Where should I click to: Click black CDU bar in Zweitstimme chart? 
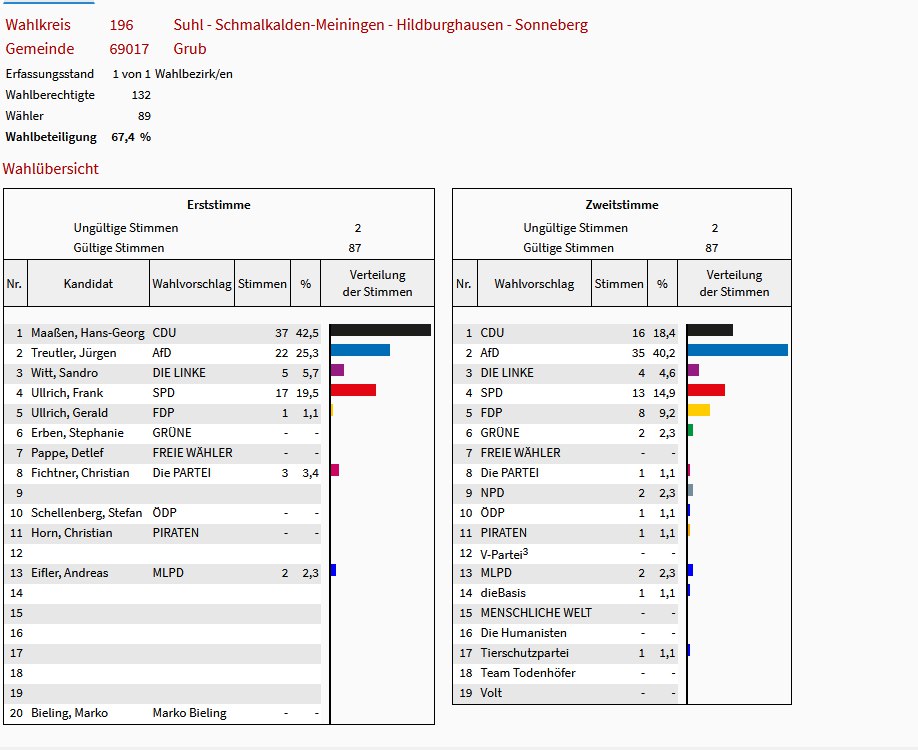click(x=710, y=330)
